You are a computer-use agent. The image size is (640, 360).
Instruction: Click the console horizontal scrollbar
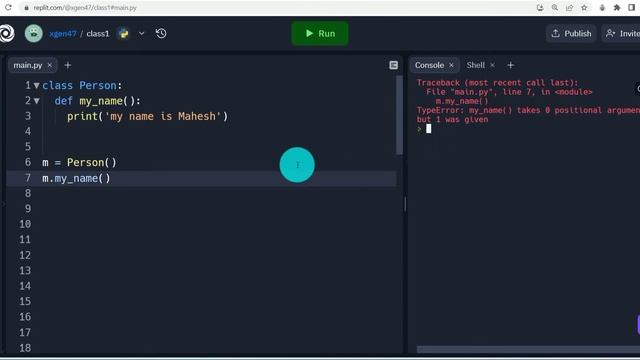point(528,349)
